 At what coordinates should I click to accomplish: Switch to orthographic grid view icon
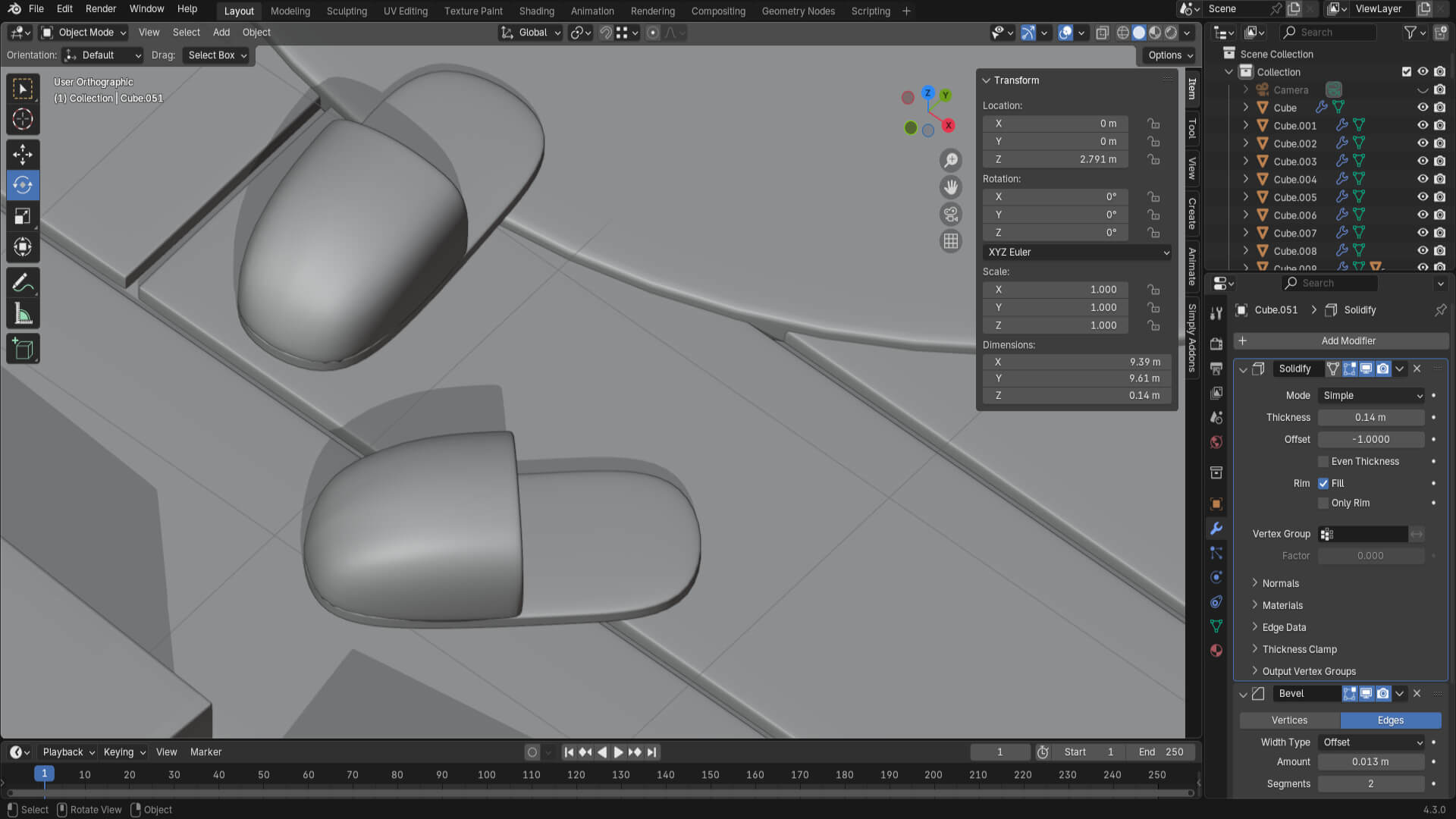pyautogui.click(x=950, y=241)
